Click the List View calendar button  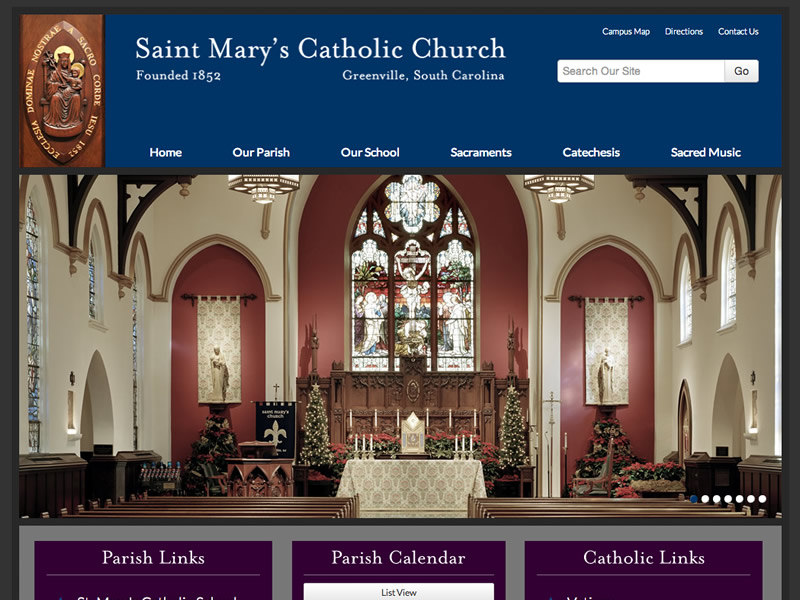tap(398, 592)
